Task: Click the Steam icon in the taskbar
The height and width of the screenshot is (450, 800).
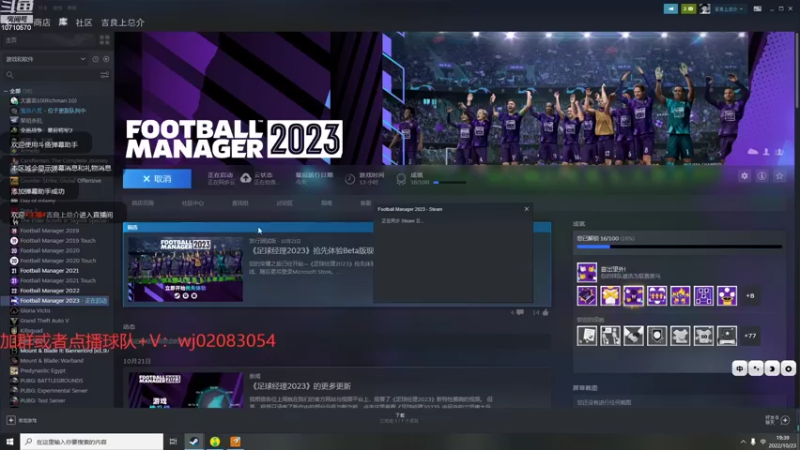Action: point(194,441)
